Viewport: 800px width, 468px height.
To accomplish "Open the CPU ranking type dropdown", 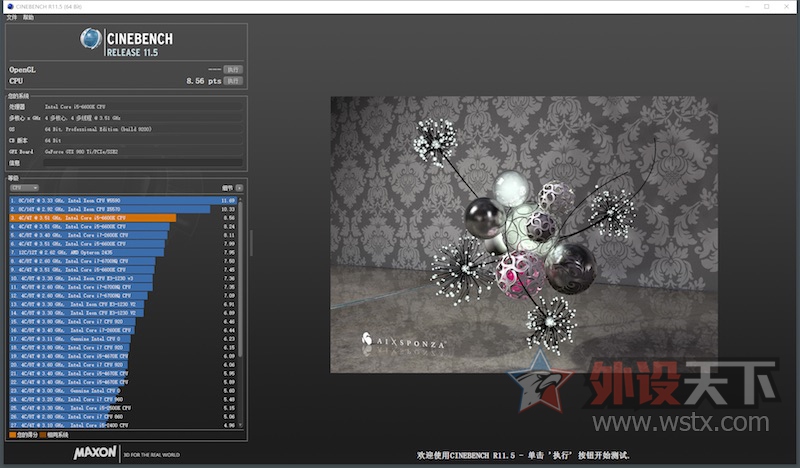I will [x=24, y=187].
